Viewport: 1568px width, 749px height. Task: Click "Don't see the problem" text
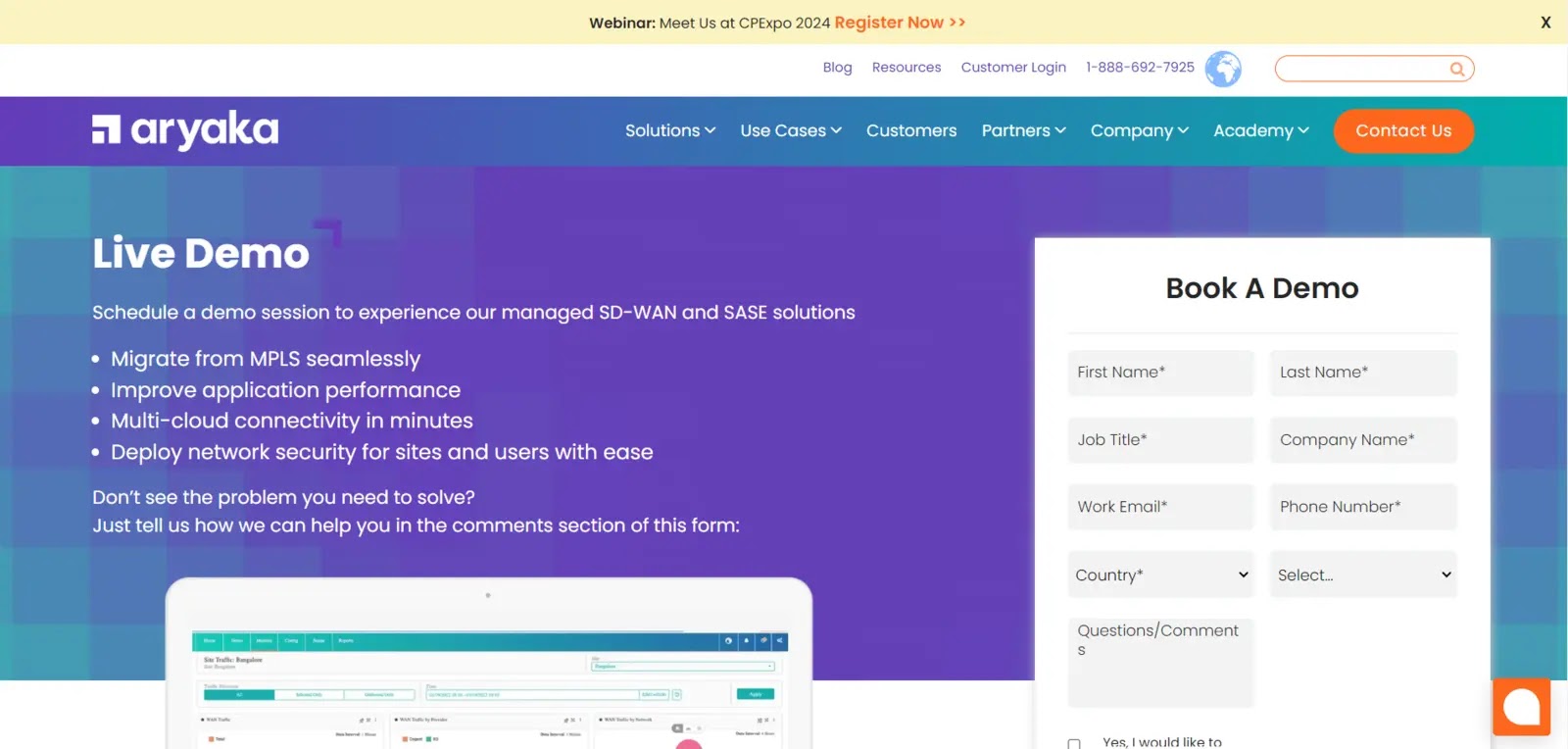pyautogui.click(x=283, y=497)
